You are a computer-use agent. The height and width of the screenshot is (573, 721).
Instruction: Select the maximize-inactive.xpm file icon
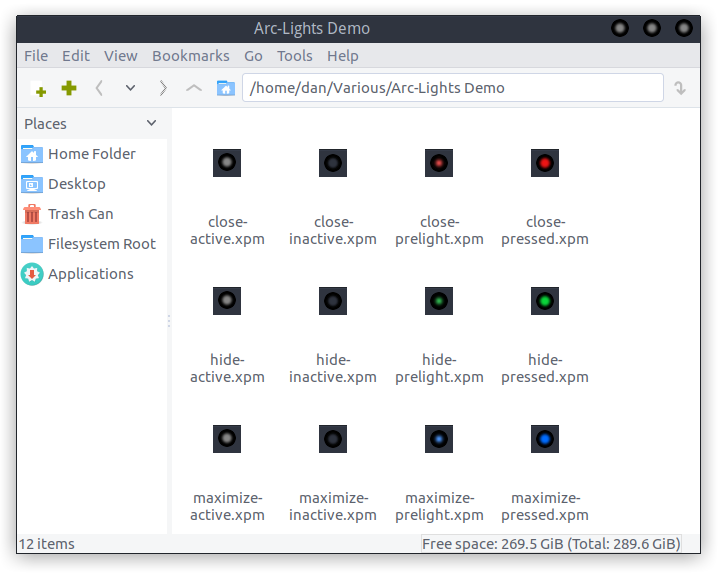click(x=333, y=439)
